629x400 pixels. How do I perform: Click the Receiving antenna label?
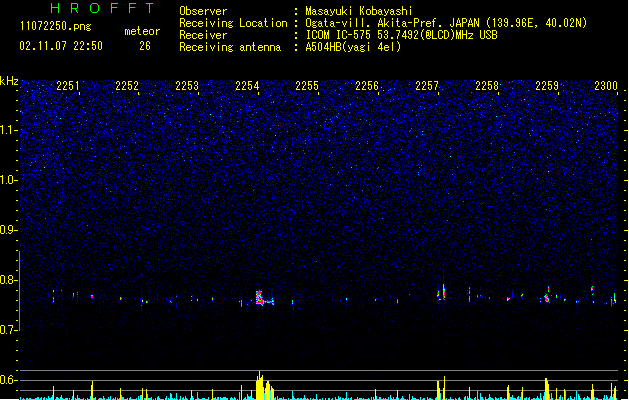tap(230, 47)
